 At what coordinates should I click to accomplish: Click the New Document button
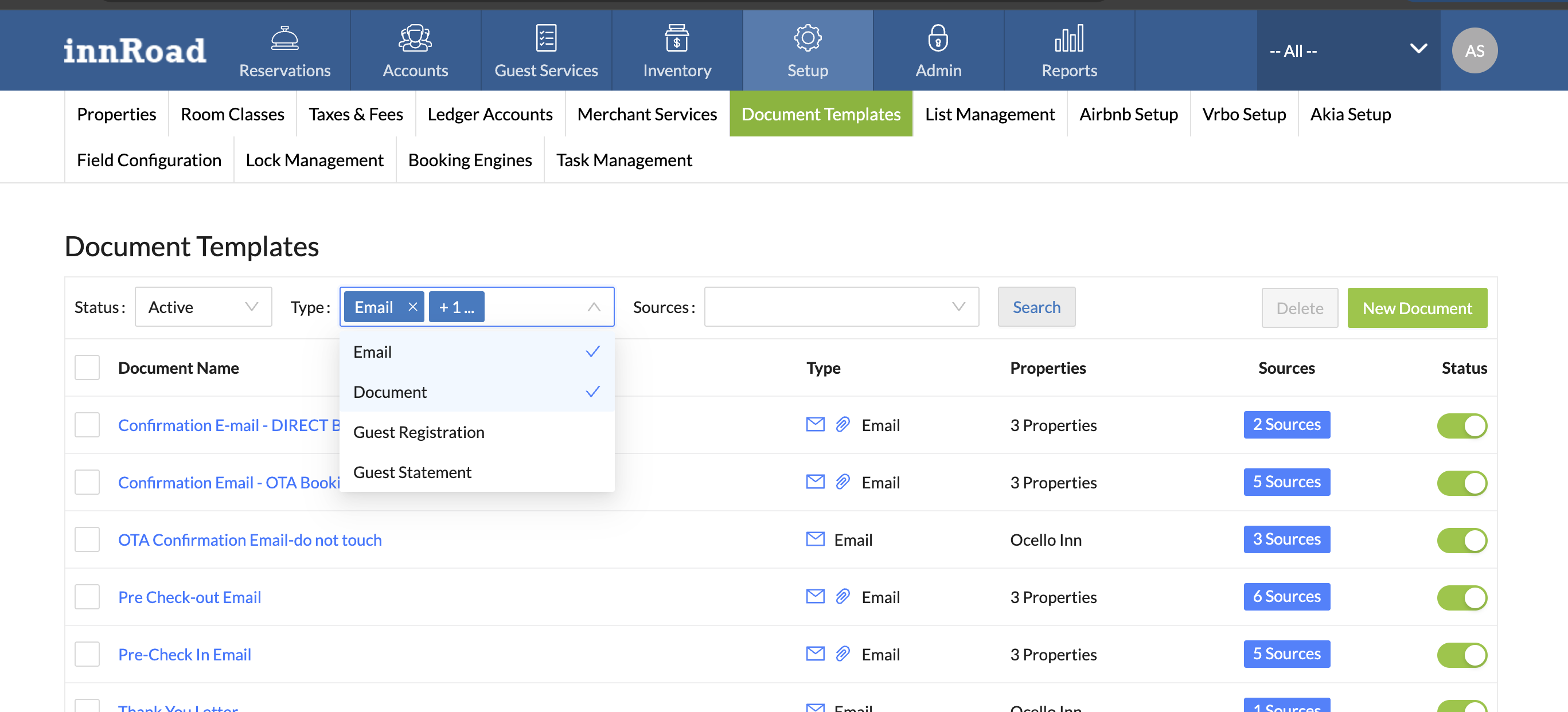(1417, 308)
